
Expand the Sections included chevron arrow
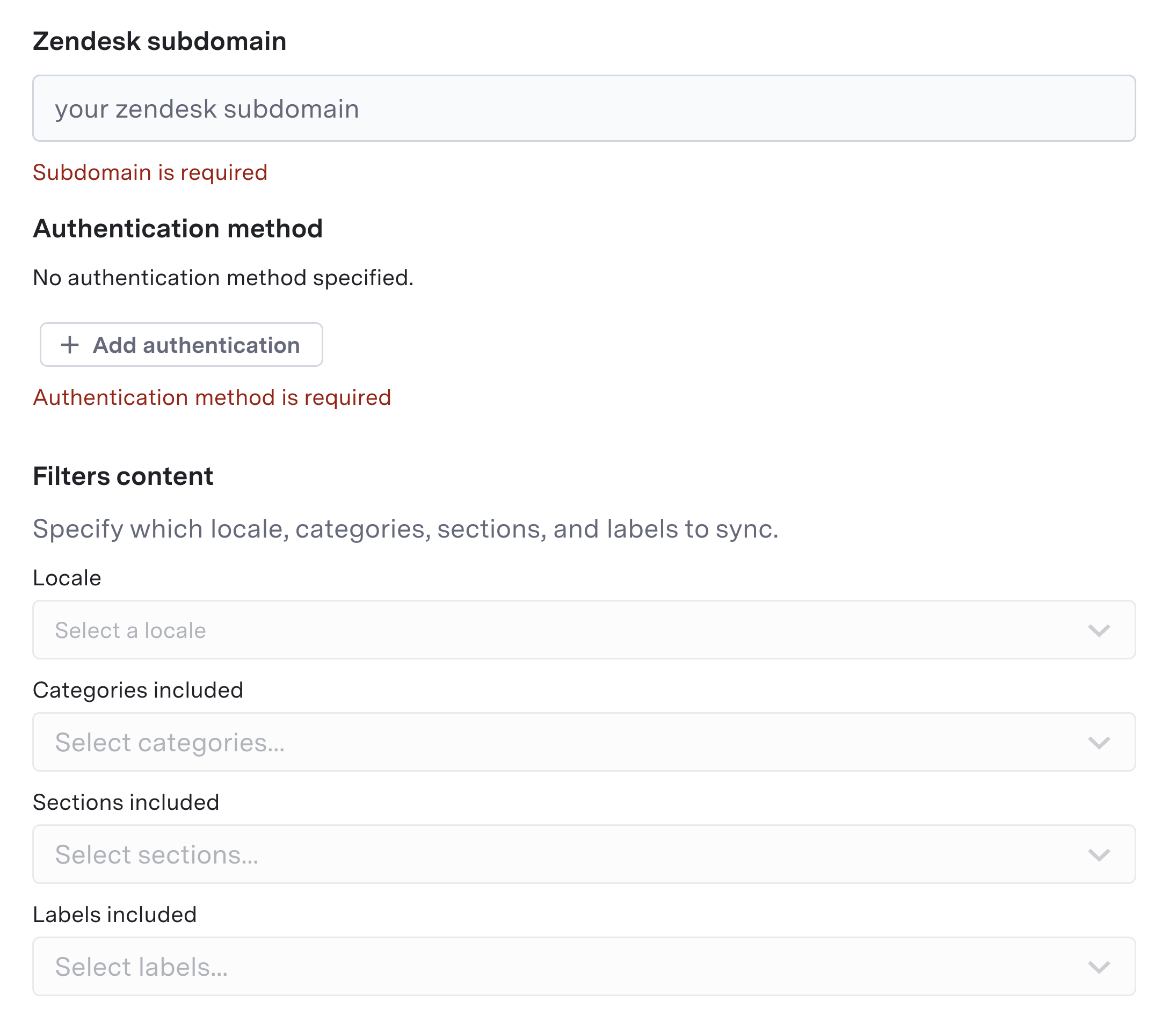[x=1098, y=855]
